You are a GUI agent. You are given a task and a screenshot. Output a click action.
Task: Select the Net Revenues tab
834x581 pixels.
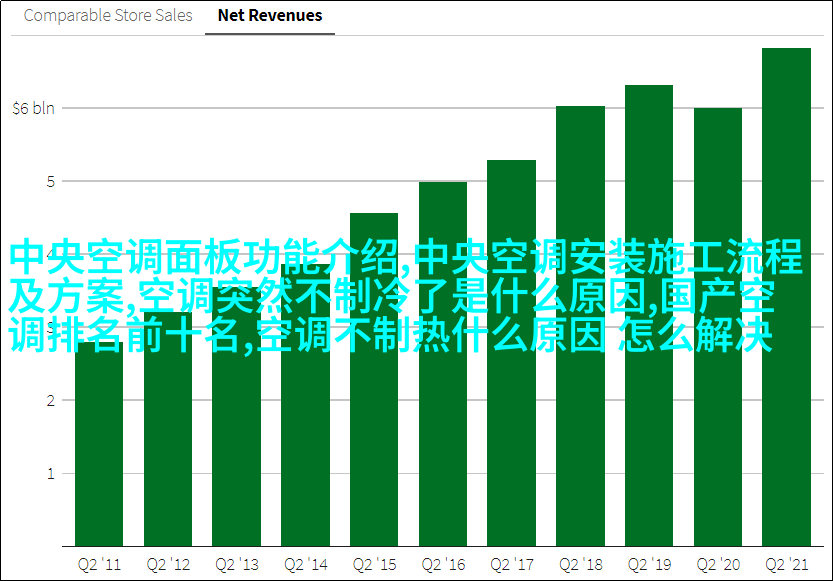click(270, 16)
